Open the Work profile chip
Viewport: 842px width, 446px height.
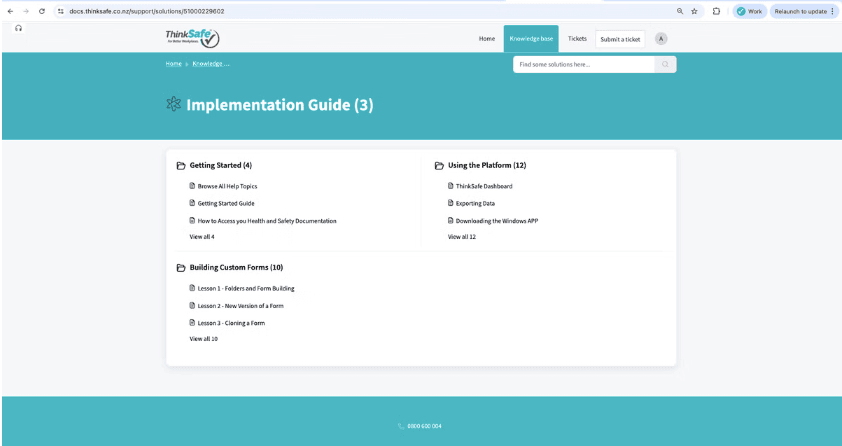[x=749, y=11]
